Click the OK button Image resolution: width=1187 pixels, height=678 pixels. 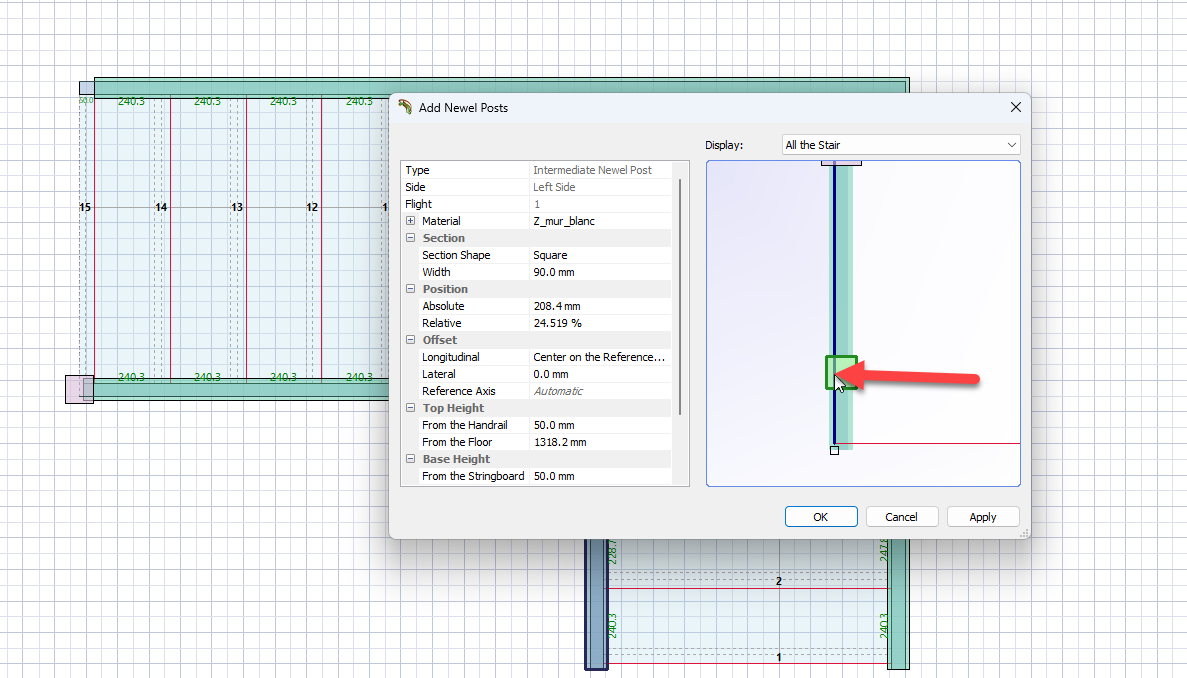pyautogui.click(x=821, y=517)
